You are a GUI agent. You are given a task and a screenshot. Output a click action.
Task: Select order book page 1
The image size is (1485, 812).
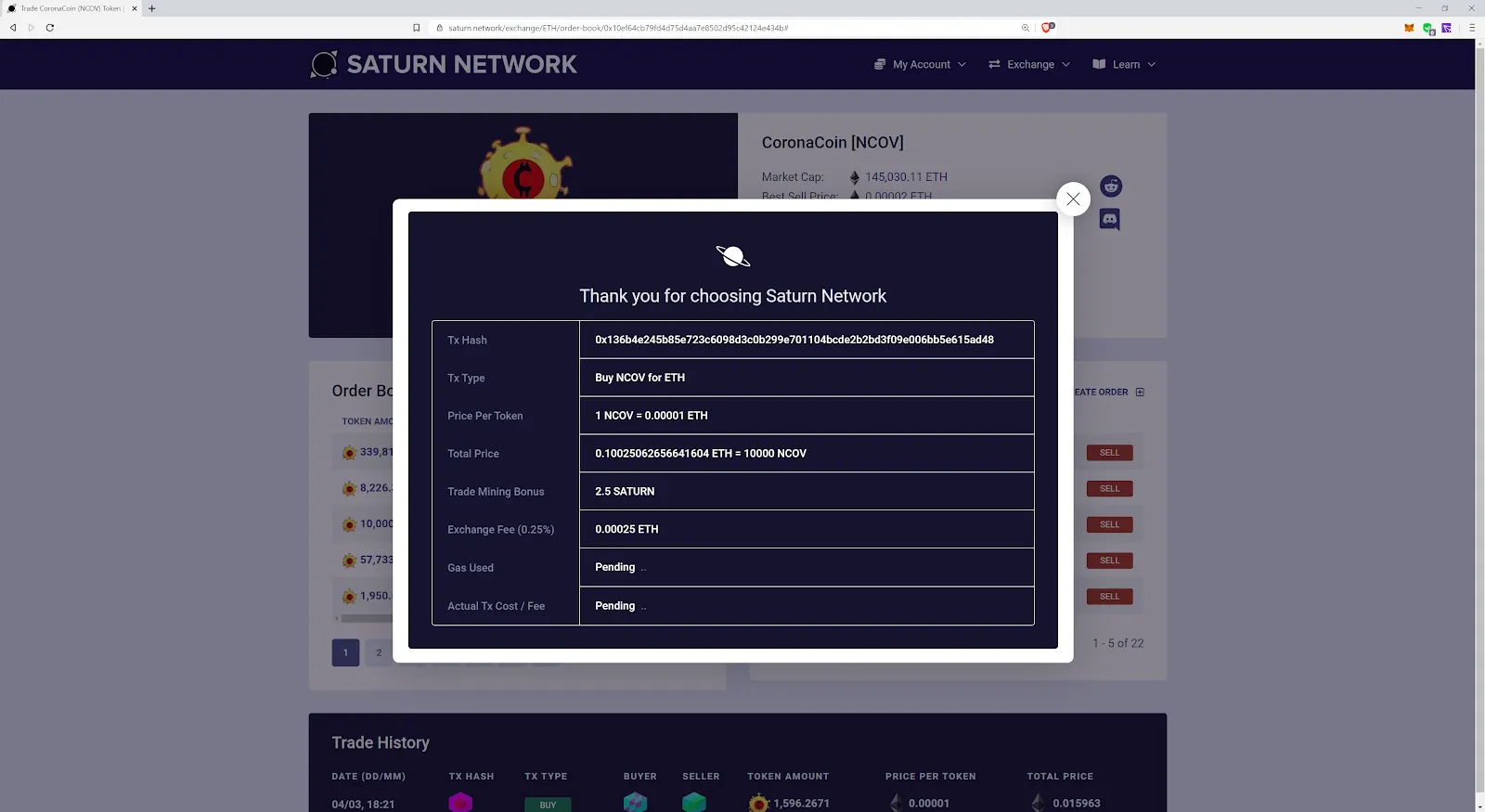click(345, 652)
